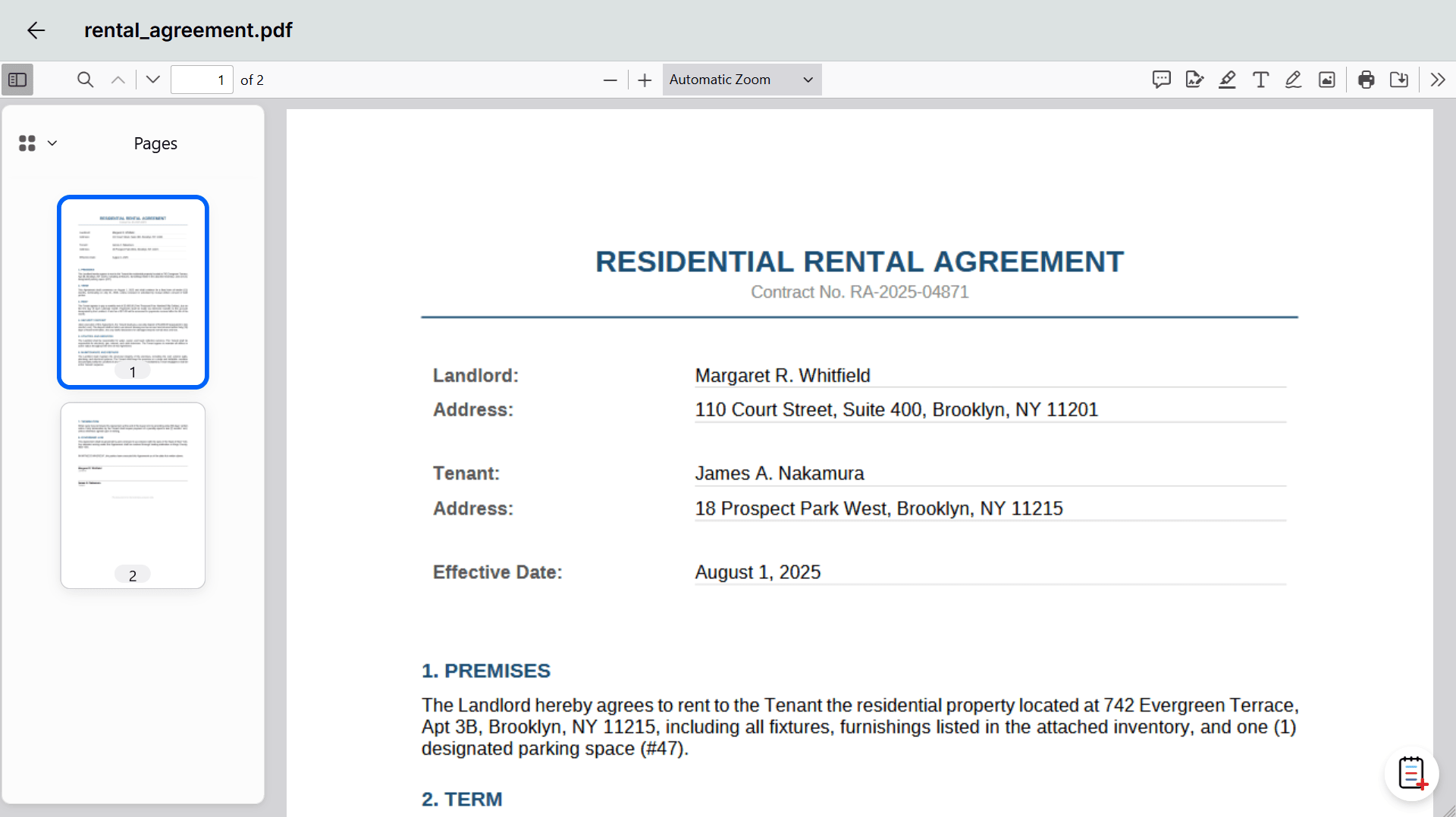Screen dimensions: 1456x817
Task: Zoom out with the minus button
Action: (x=610, y=80)
